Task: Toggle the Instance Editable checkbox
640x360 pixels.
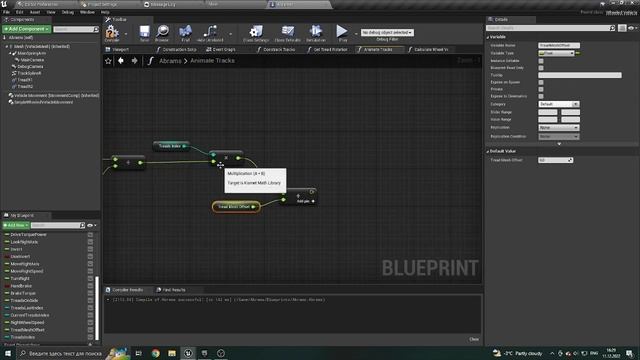Action: coord(541,61)
